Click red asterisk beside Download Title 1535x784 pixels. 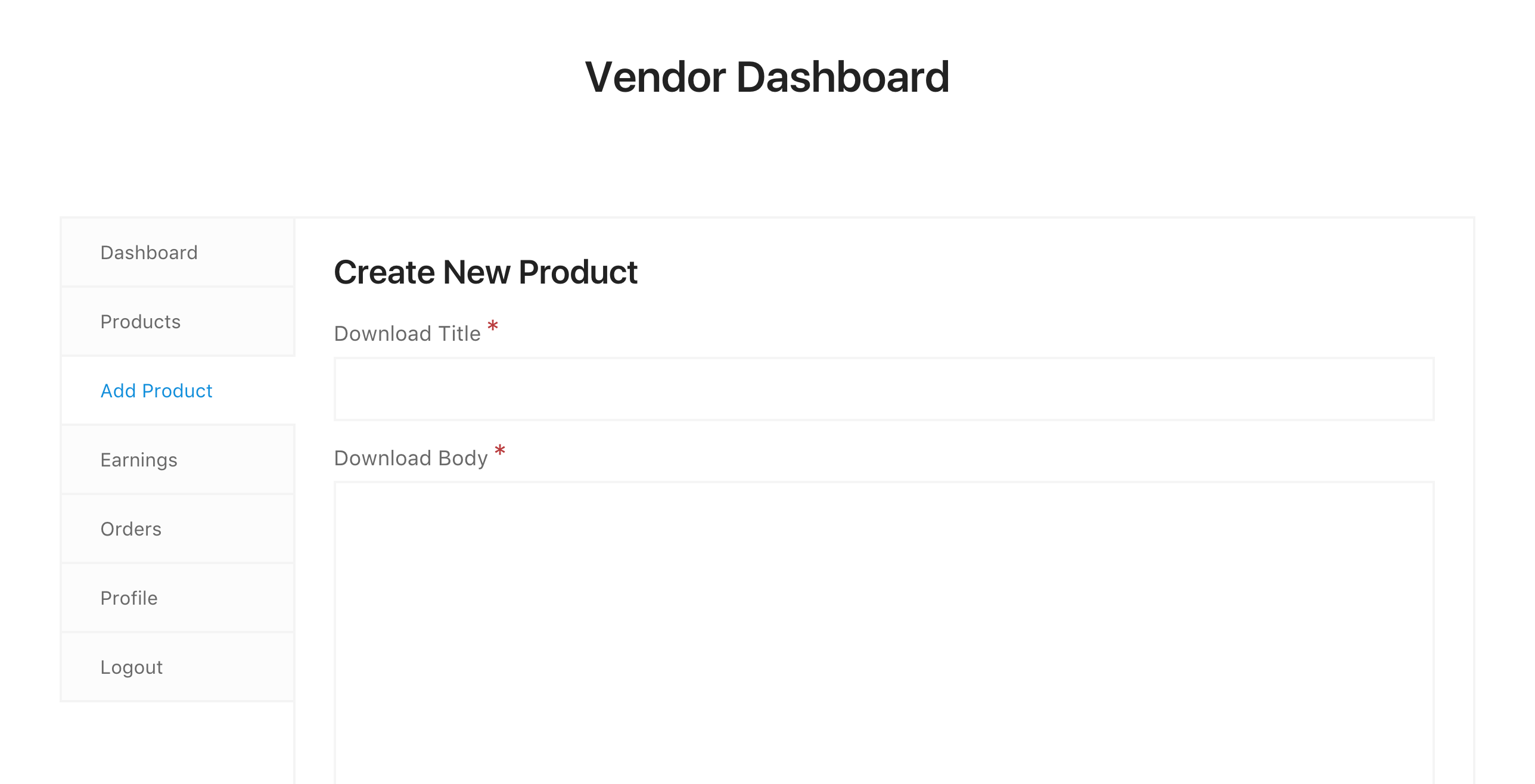(493, 326)
